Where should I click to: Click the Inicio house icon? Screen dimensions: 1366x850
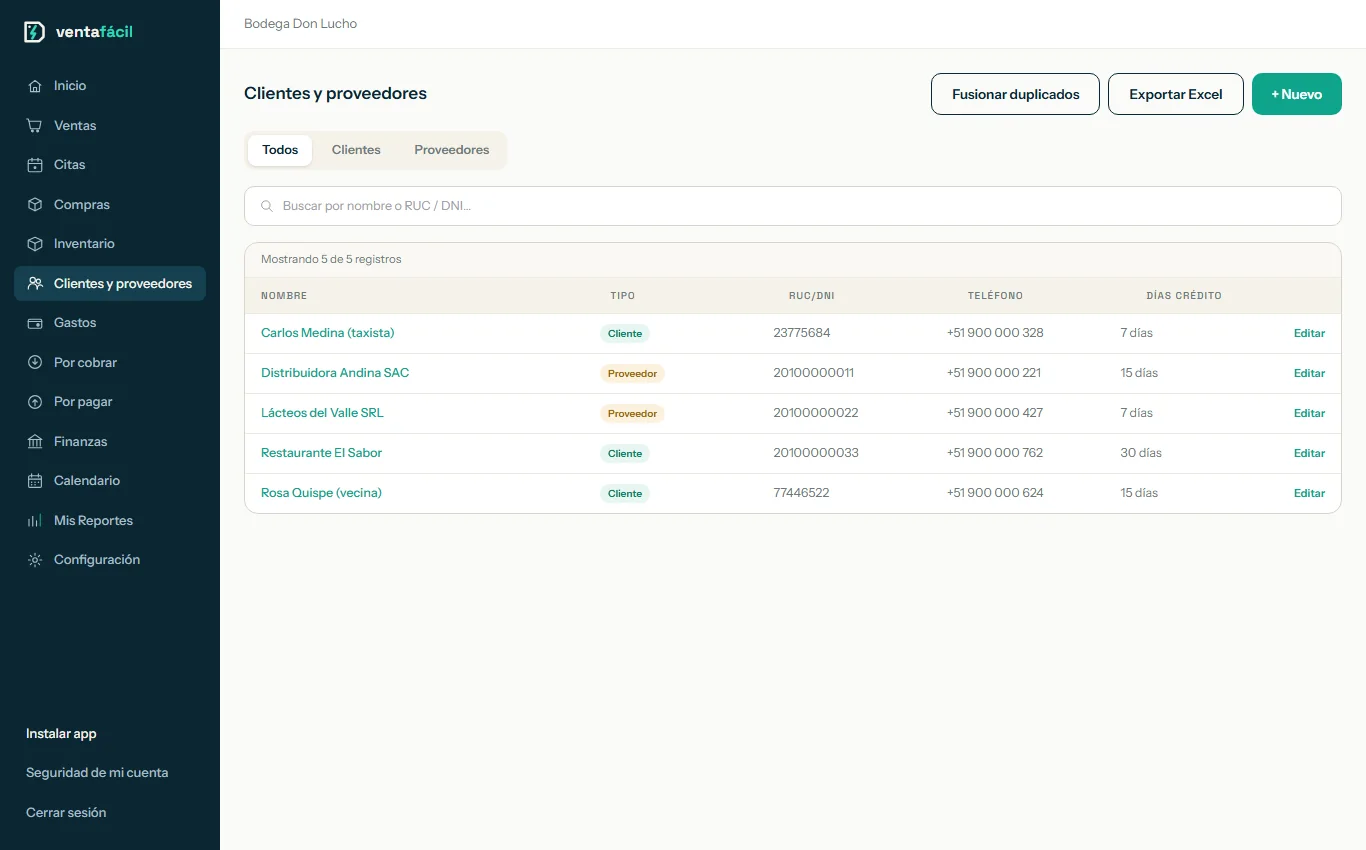tap(35, 86)
